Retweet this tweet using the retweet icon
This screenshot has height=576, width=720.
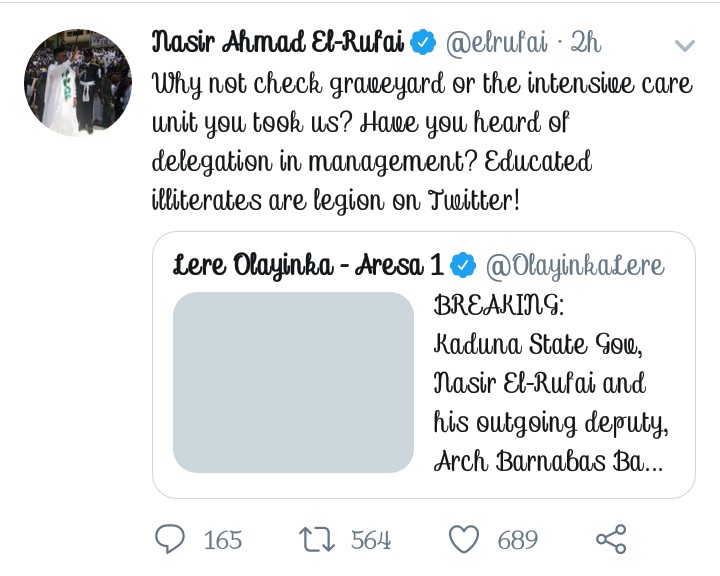tap(319, 540)
